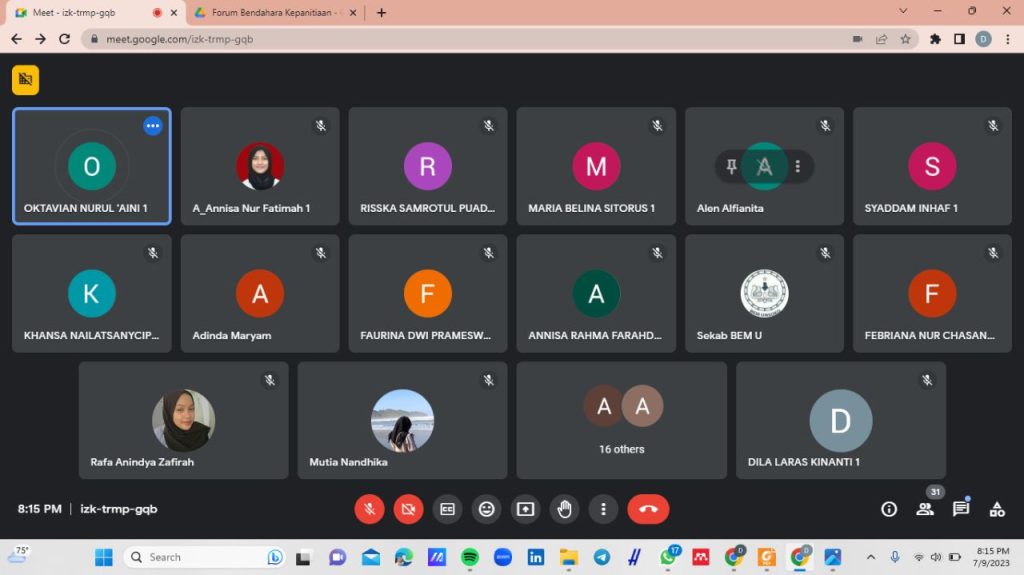Open Spotify from the Windows taskbar
Screen dimensions: 1024x575
[x=469, y=557]
